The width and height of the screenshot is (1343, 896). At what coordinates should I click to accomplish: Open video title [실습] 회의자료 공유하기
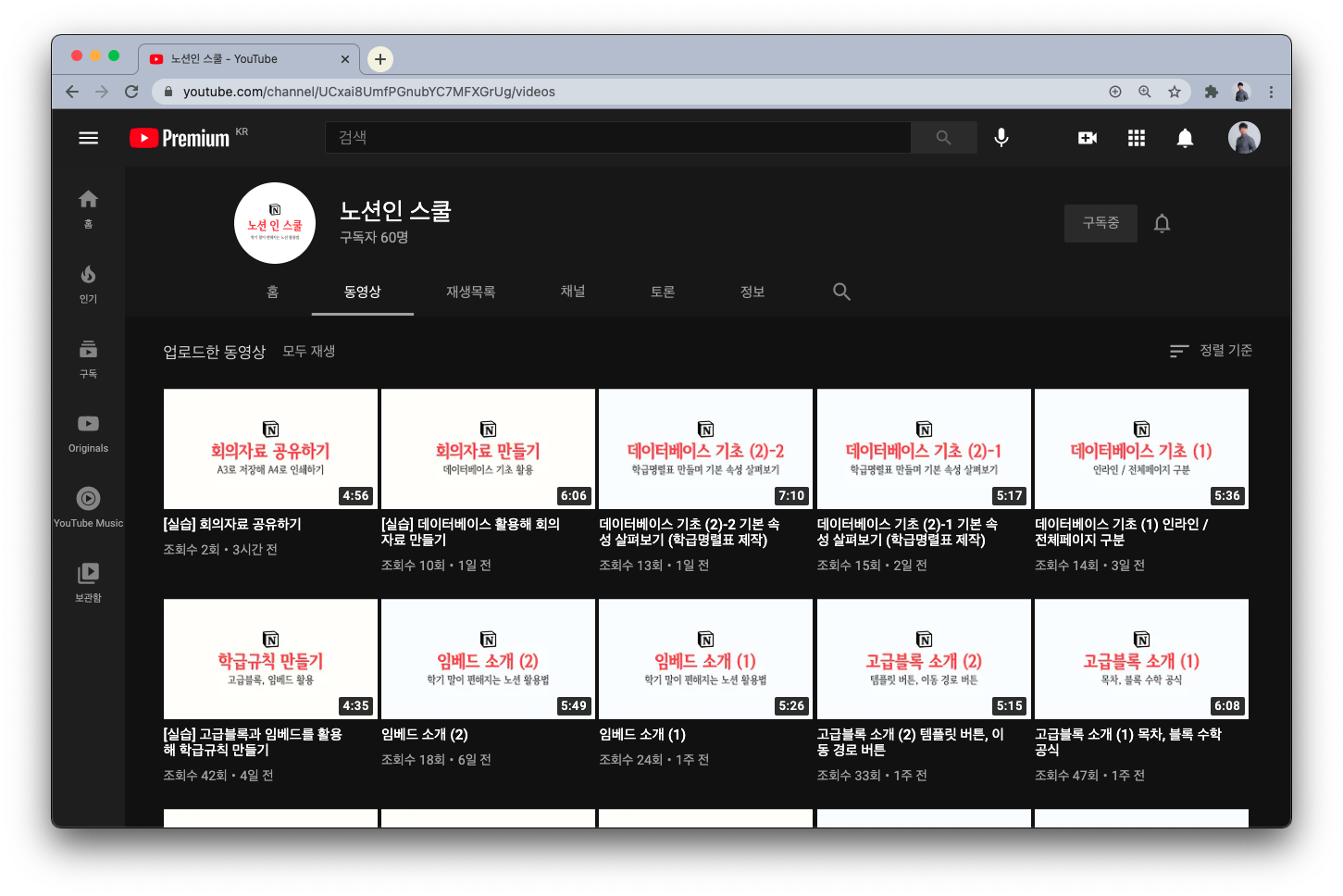pyautogui.click(x=232, y=524)
